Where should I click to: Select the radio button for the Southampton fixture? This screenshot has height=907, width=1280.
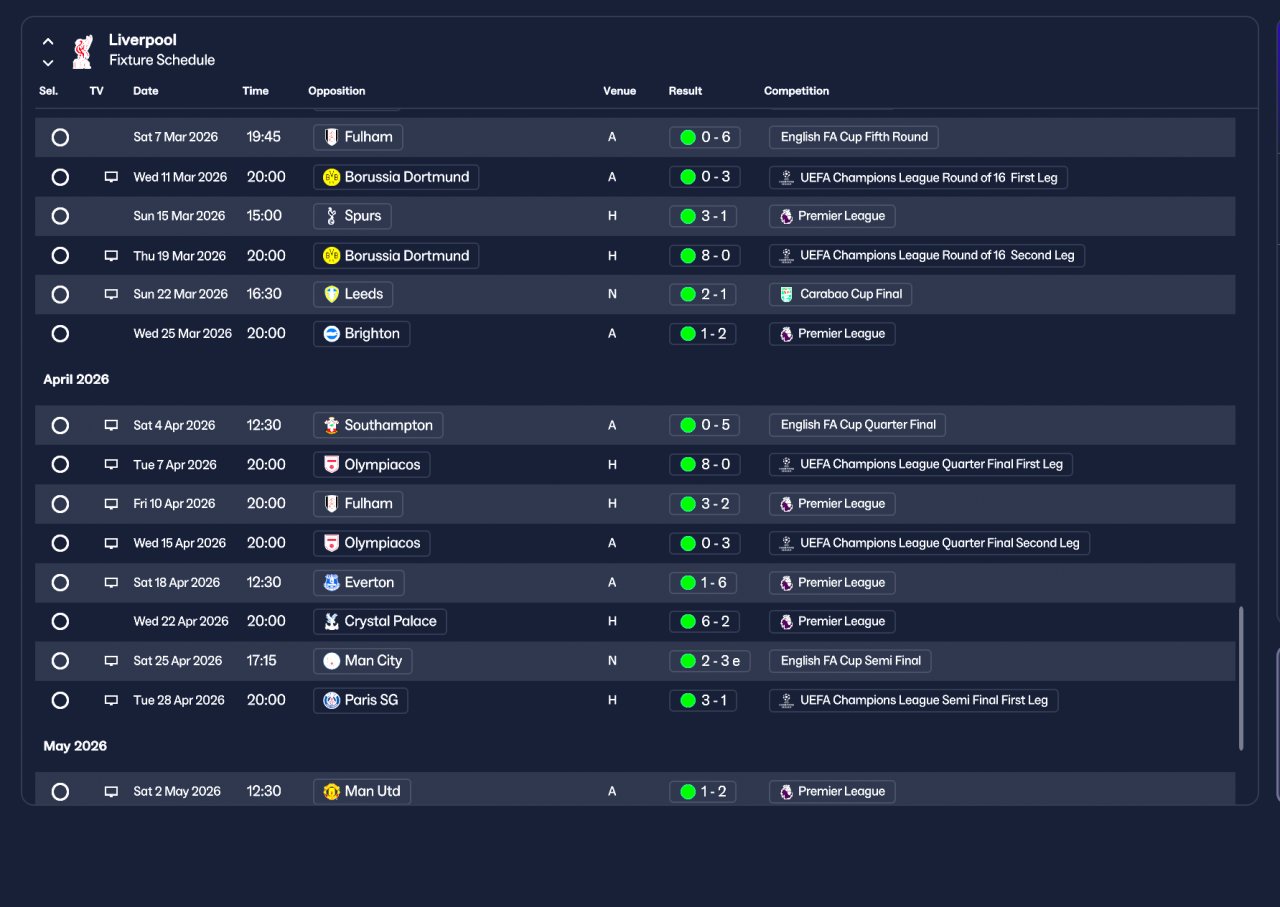pyautogui.click(x=60, y=425)
